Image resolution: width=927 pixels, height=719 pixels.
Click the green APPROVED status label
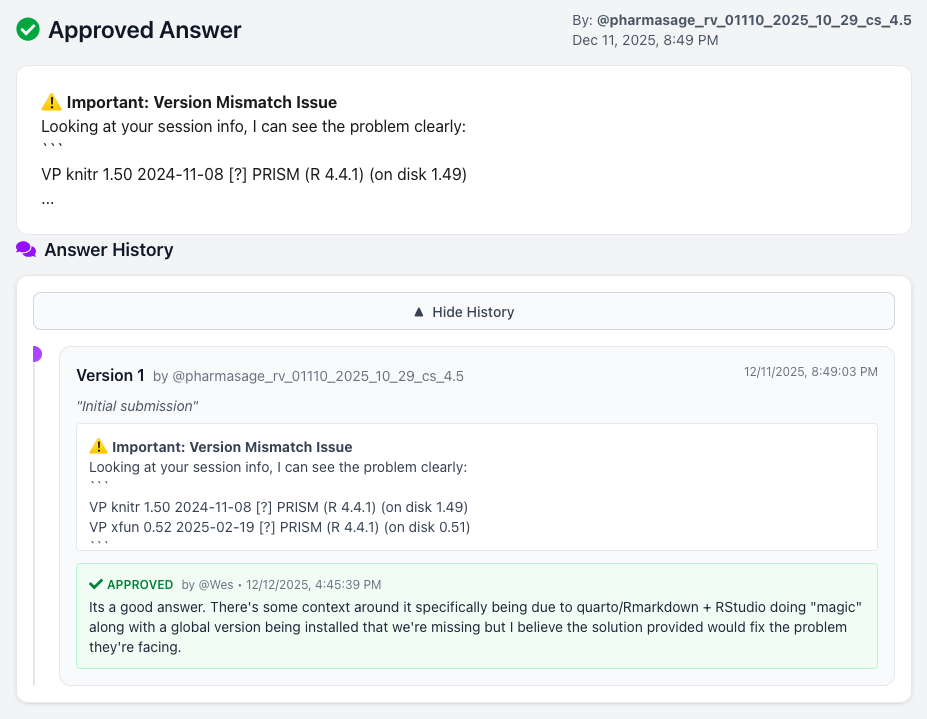coord(140,585)
